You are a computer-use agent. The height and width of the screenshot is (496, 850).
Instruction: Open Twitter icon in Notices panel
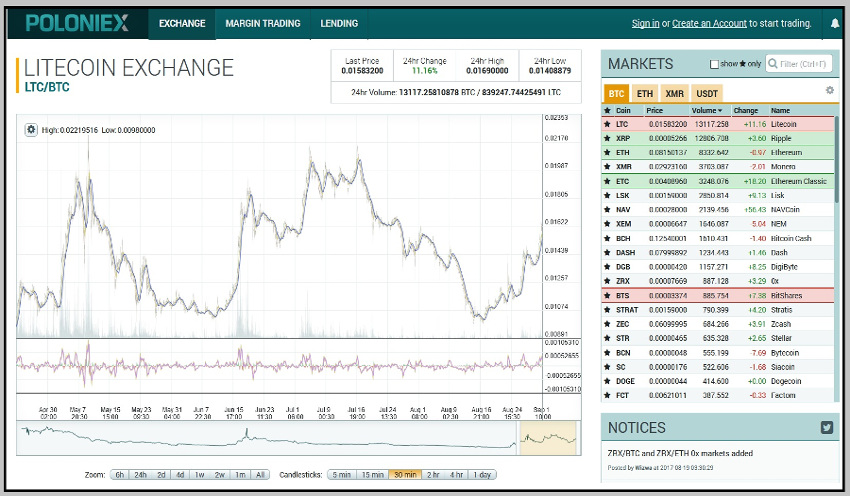tap(827, 428)
